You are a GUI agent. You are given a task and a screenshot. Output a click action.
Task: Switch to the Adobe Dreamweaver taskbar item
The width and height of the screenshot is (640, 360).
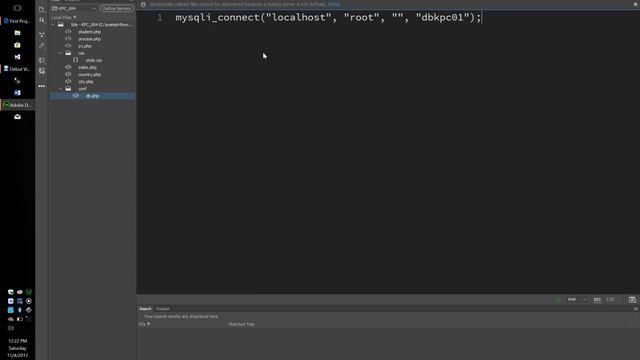coord(17,105)
